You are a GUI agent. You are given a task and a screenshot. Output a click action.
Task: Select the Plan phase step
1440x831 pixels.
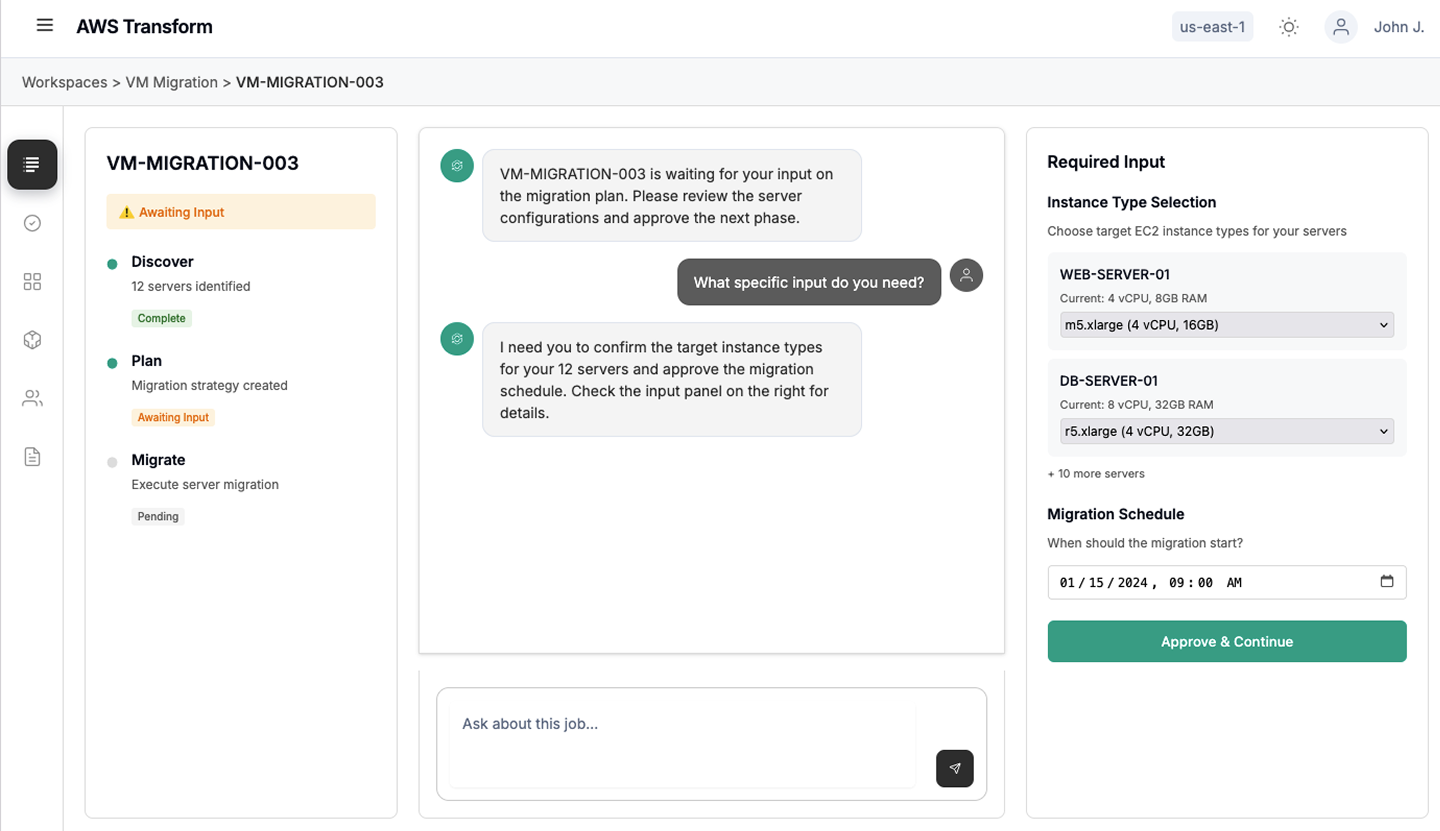pyautogui.click(x=147, y=361)
